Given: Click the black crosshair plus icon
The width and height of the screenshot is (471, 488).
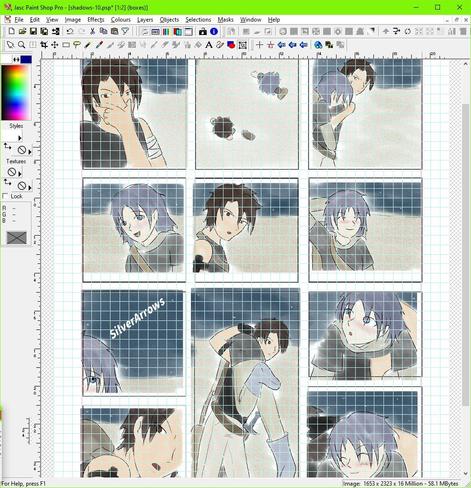Looking at the screenshot, I should coord(259,45).
